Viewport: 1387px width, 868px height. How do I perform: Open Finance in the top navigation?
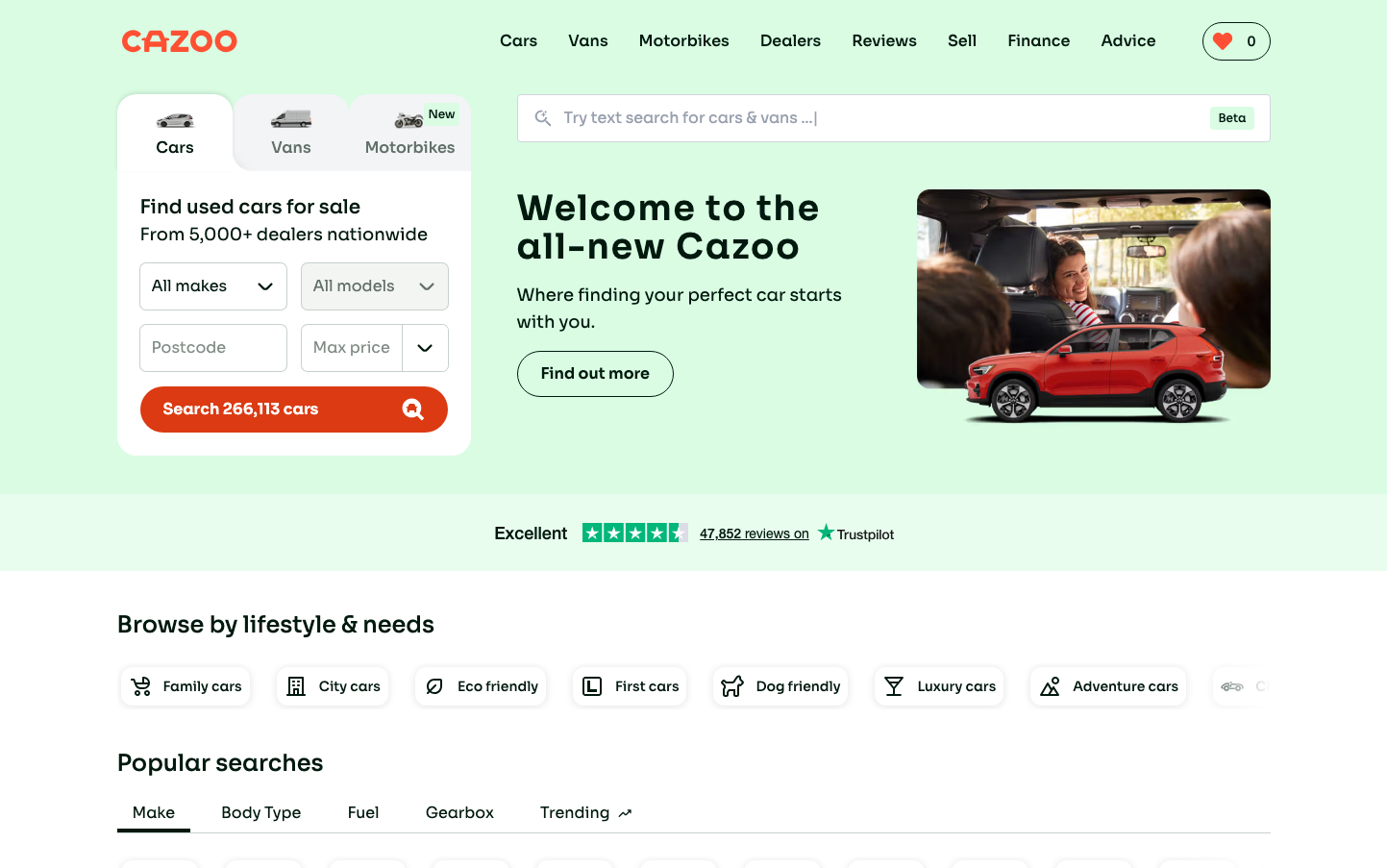(x=1038, y=41)
